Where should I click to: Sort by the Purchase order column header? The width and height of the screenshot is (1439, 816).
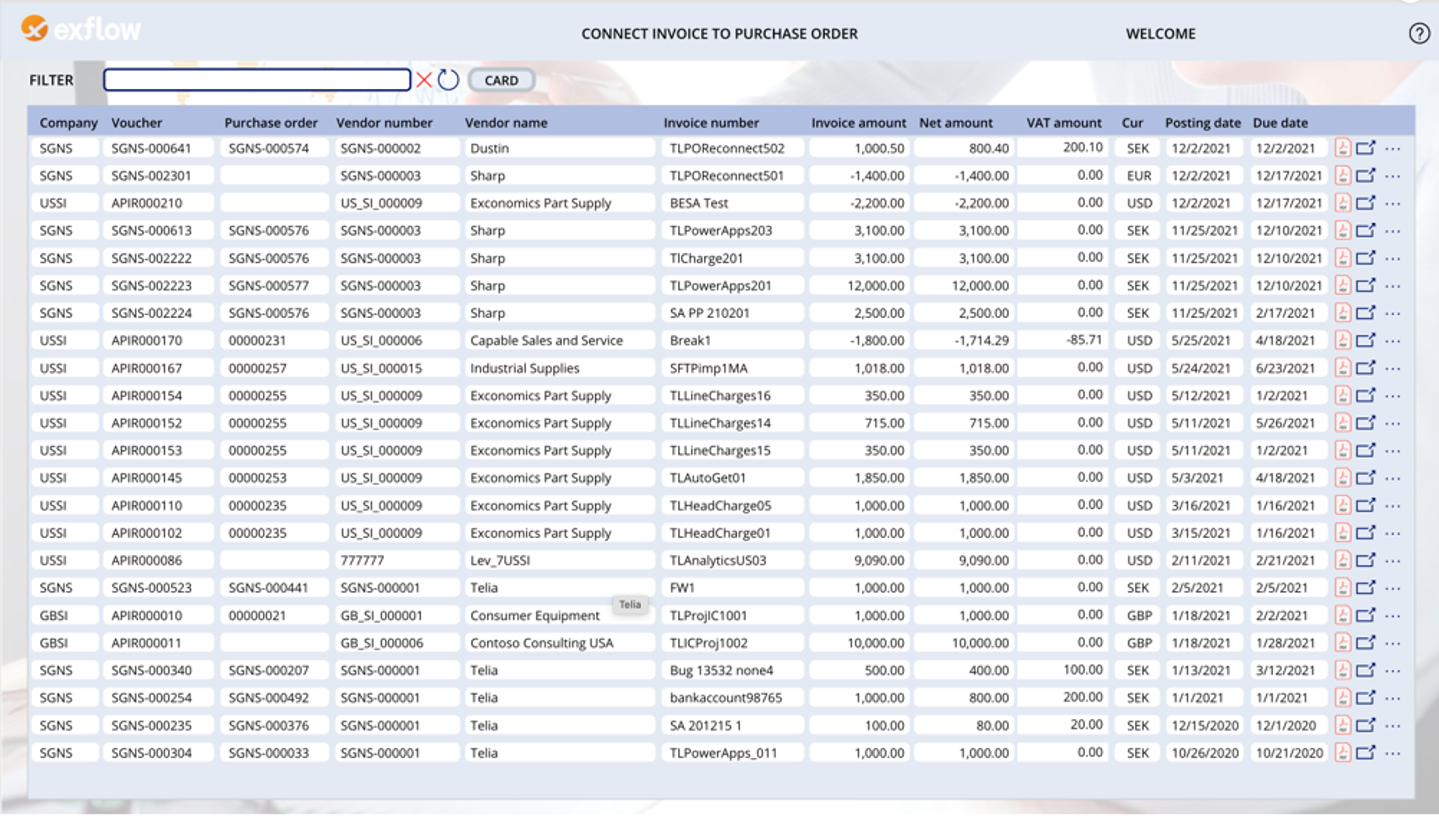[x=271, y=123]
